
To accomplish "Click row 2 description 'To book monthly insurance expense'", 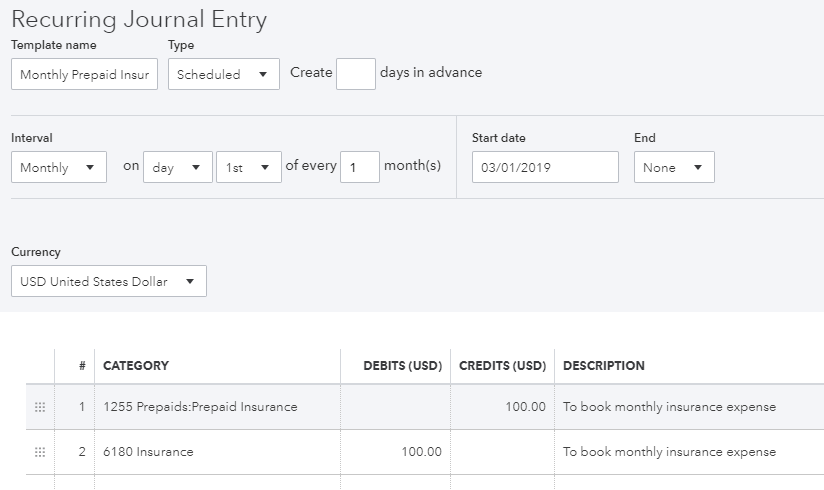I will click(669, 452).
